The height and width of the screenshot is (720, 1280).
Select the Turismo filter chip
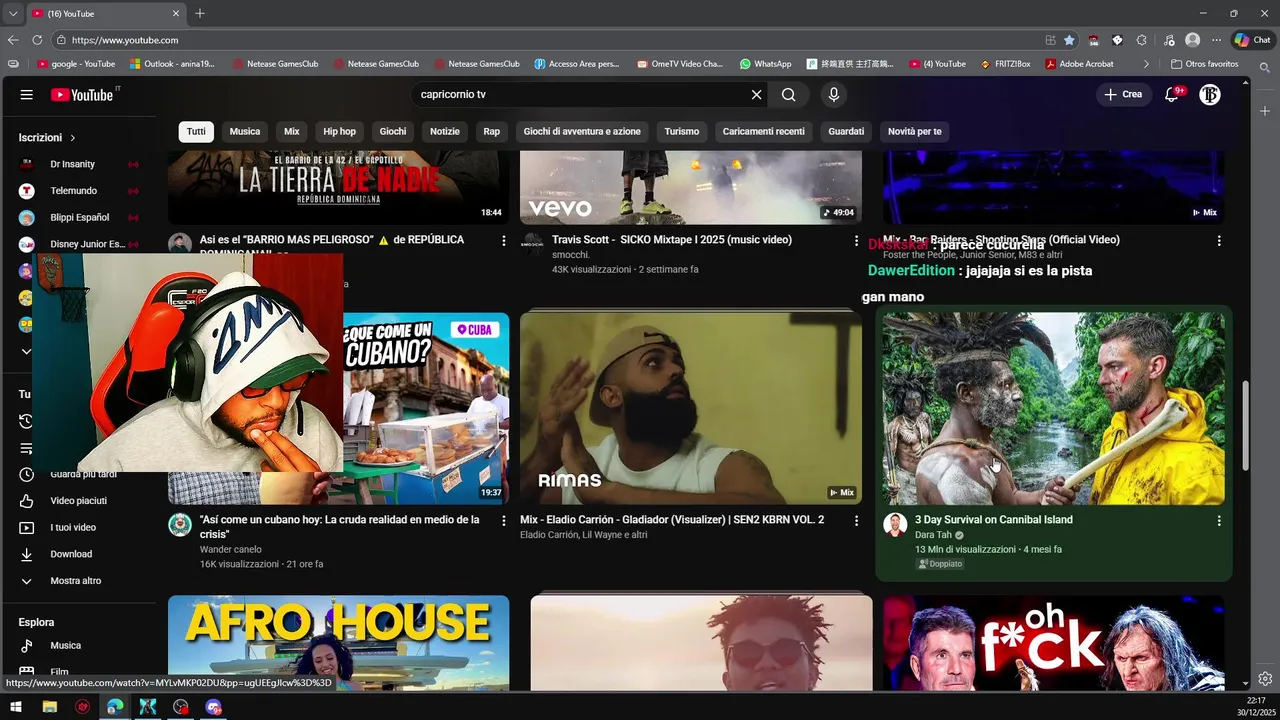click(682, 131)
